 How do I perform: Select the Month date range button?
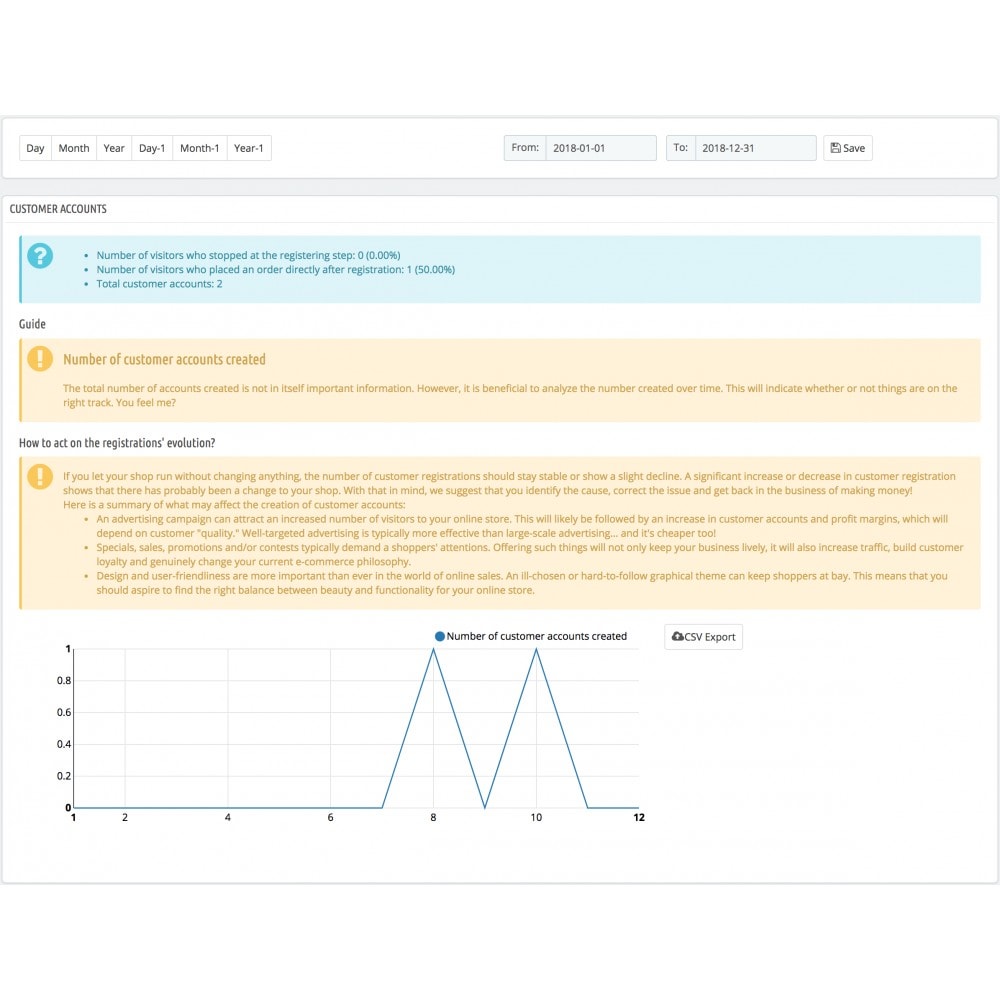tap(74, 148)
